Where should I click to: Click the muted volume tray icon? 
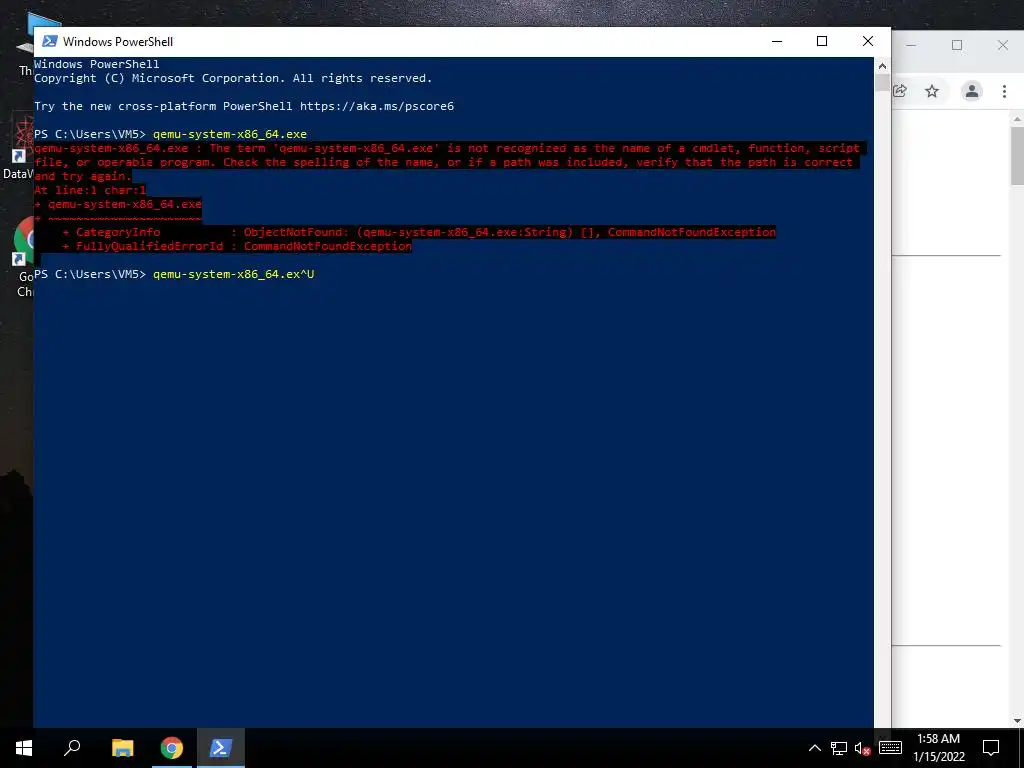coord(863,748)
